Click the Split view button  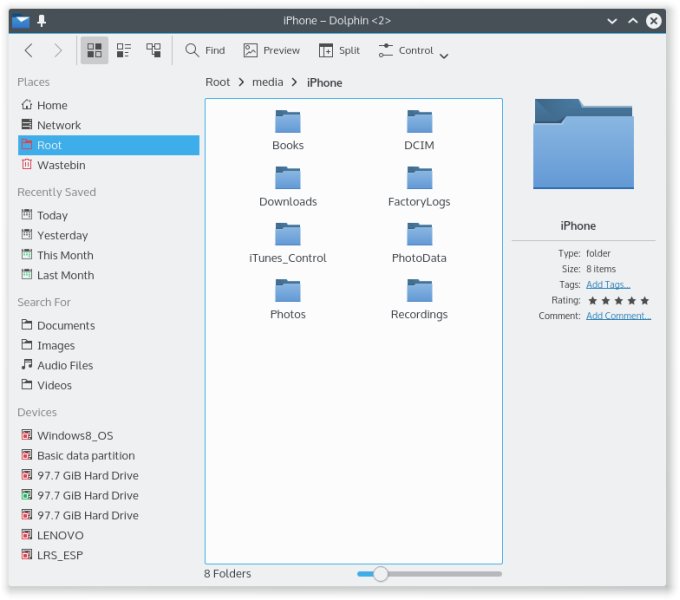tap(339, 50)
